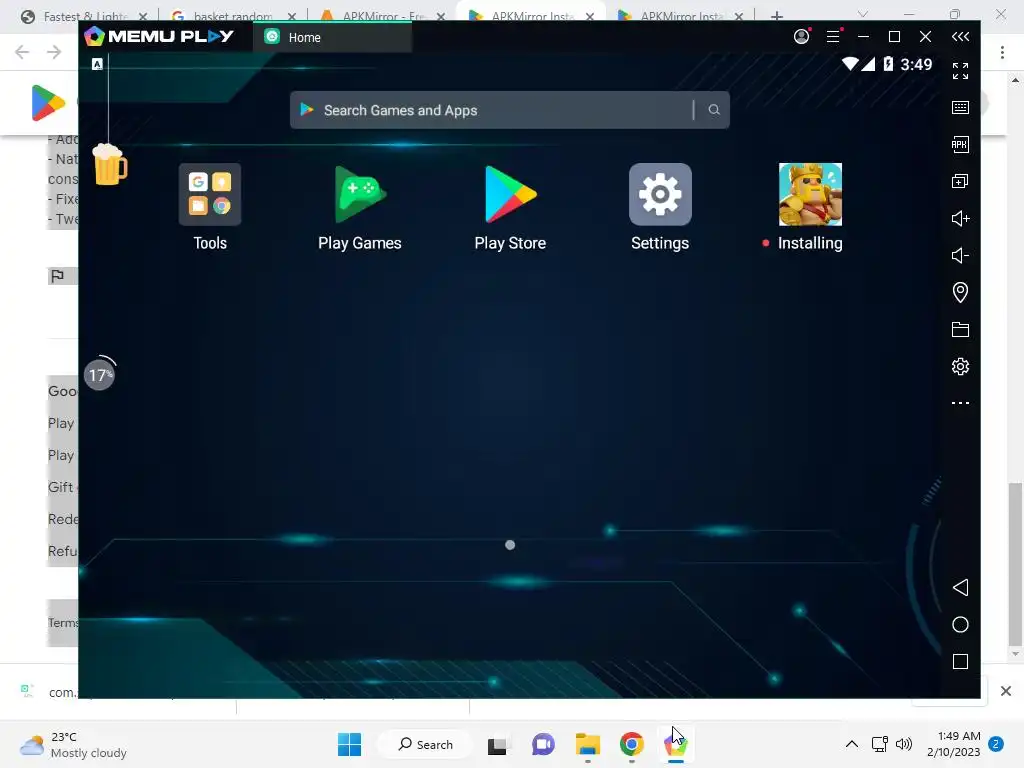Image resolution: width=1024 pixels, height=768 pixels.
Task: Open a new Chrome tab
Action: (x=776, y=16)
